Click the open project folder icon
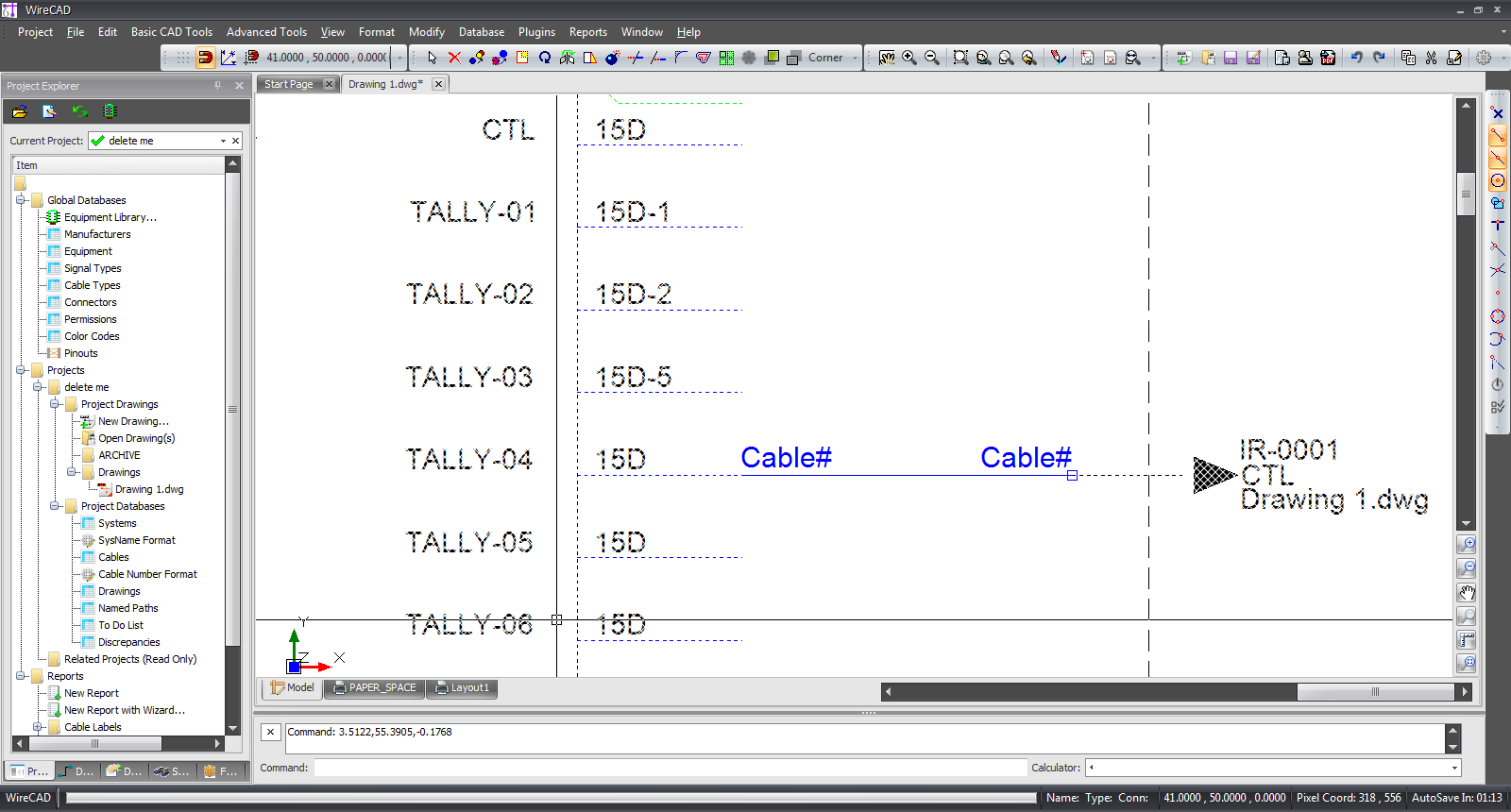The image size is (1511, 812). 20,111
